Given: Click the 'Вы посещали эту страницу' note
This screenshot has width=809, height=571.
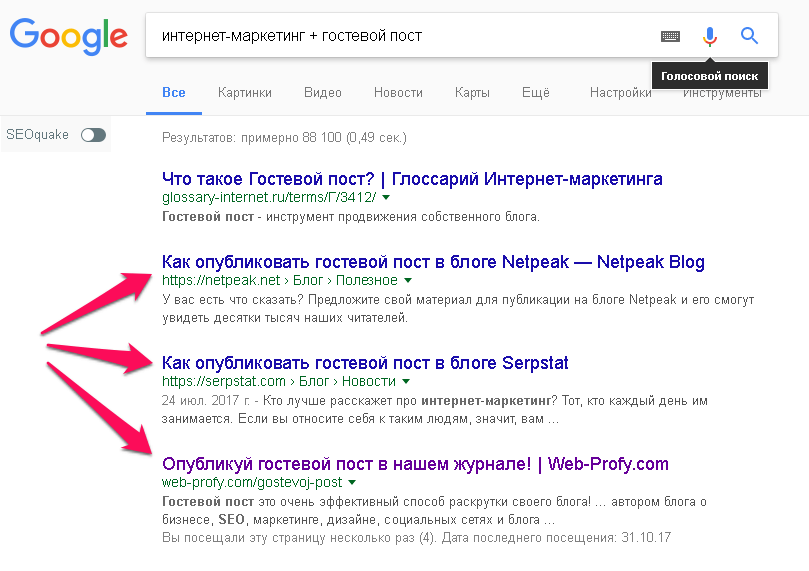Looking at the screenshot, I should [416, 538].
